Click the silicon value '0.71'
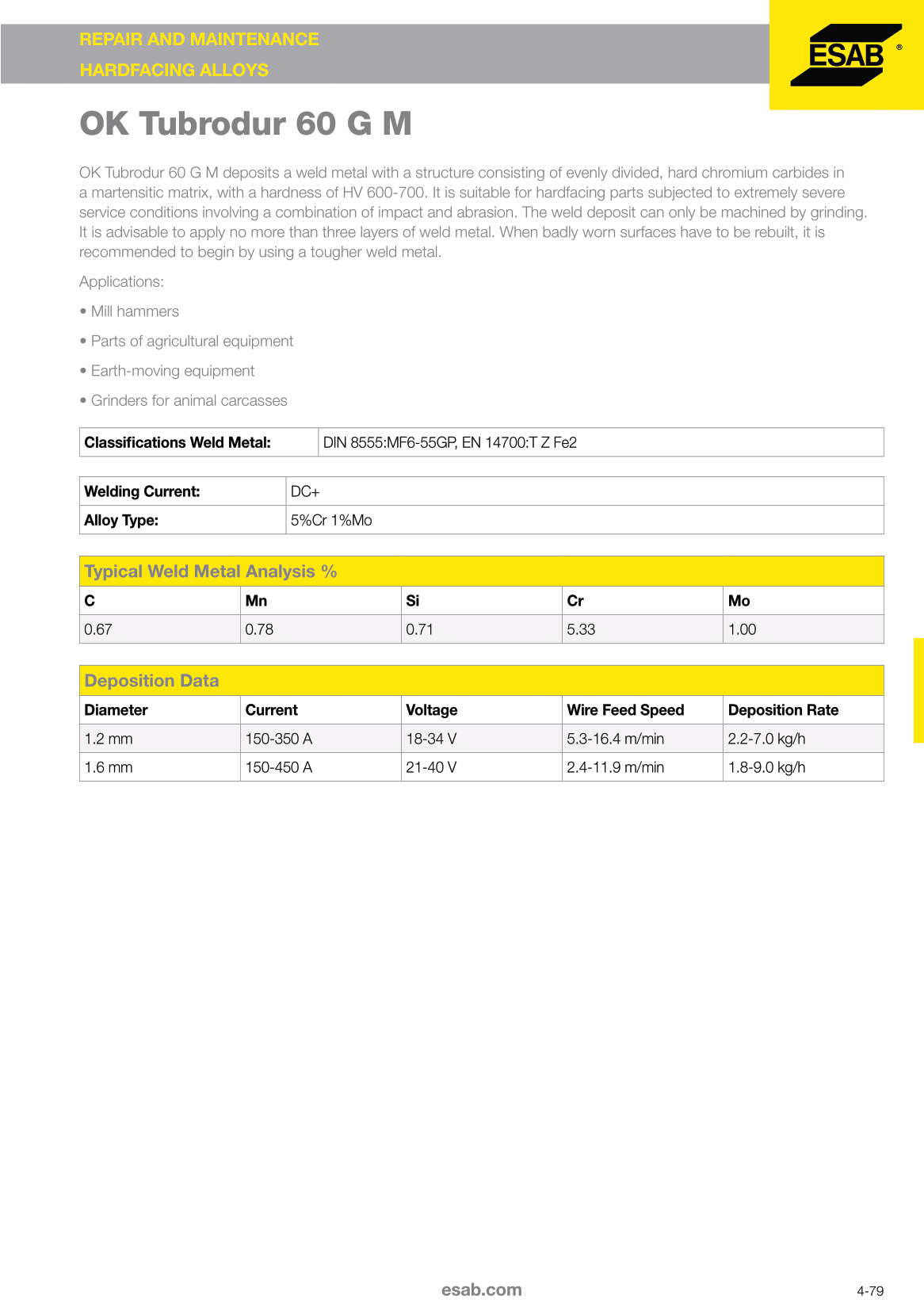924x1311 pixels. pos(482,629)
